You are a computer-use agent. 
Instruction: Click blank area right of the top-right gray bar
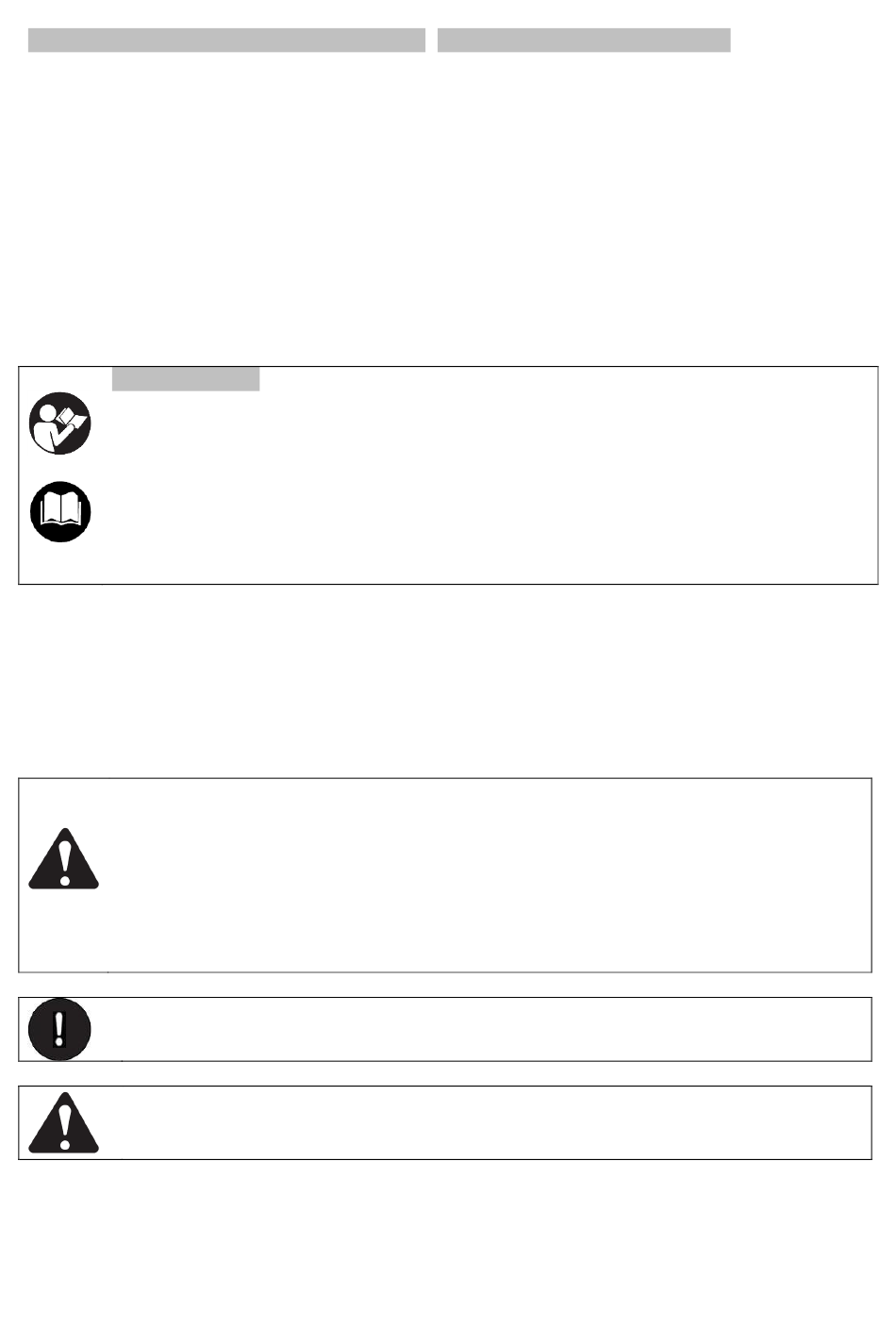tap(811, 41)
